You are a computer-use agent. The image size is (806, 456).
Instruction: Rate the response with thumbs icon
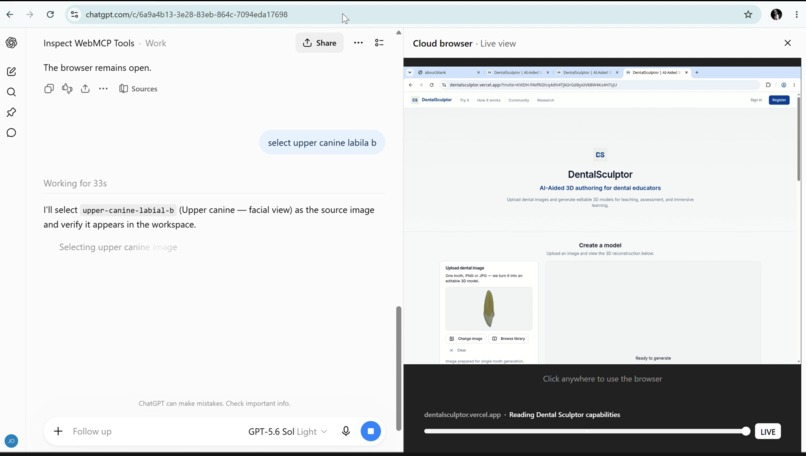coord(67,88)
